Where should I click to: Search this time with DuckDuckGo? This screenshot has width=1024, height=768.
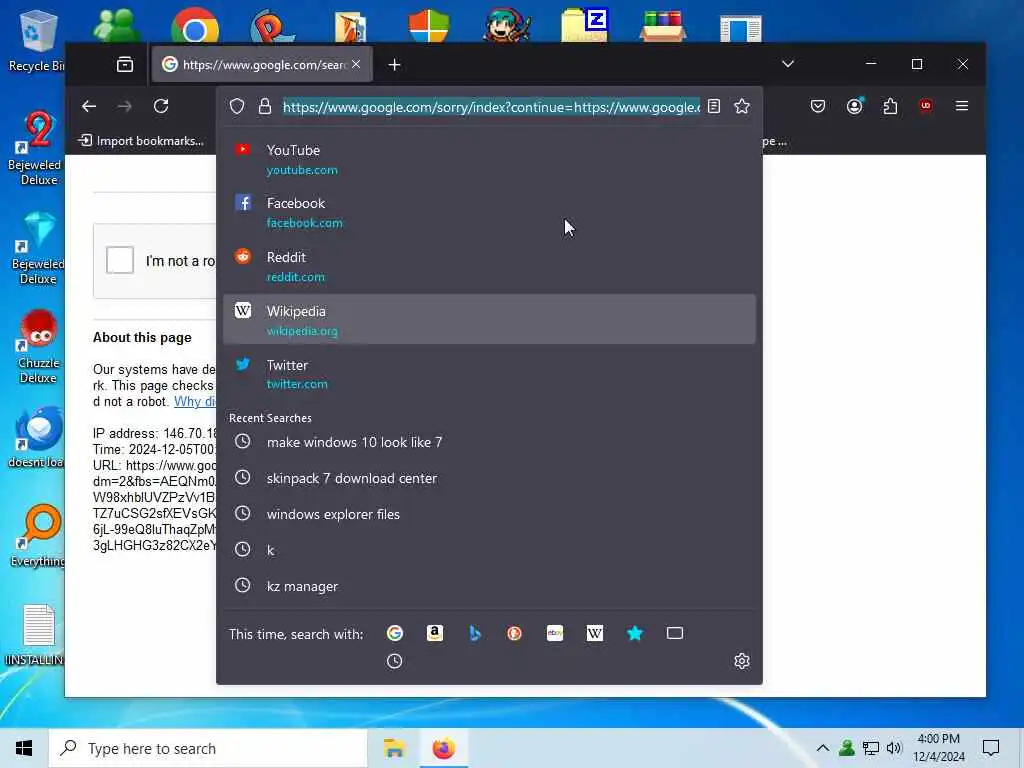click(515, 633)
